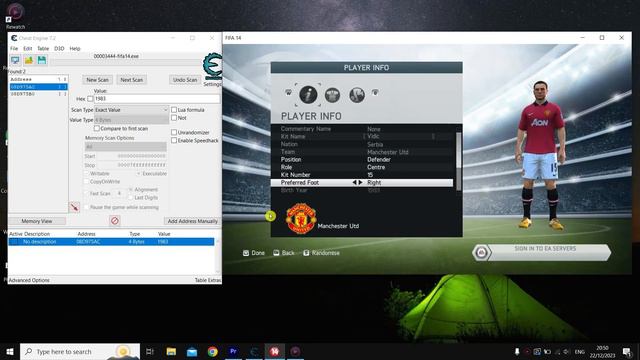The image size is (640, 360).
Task: Click right arrow for Preferred Foot
Action: pos(360,182)
